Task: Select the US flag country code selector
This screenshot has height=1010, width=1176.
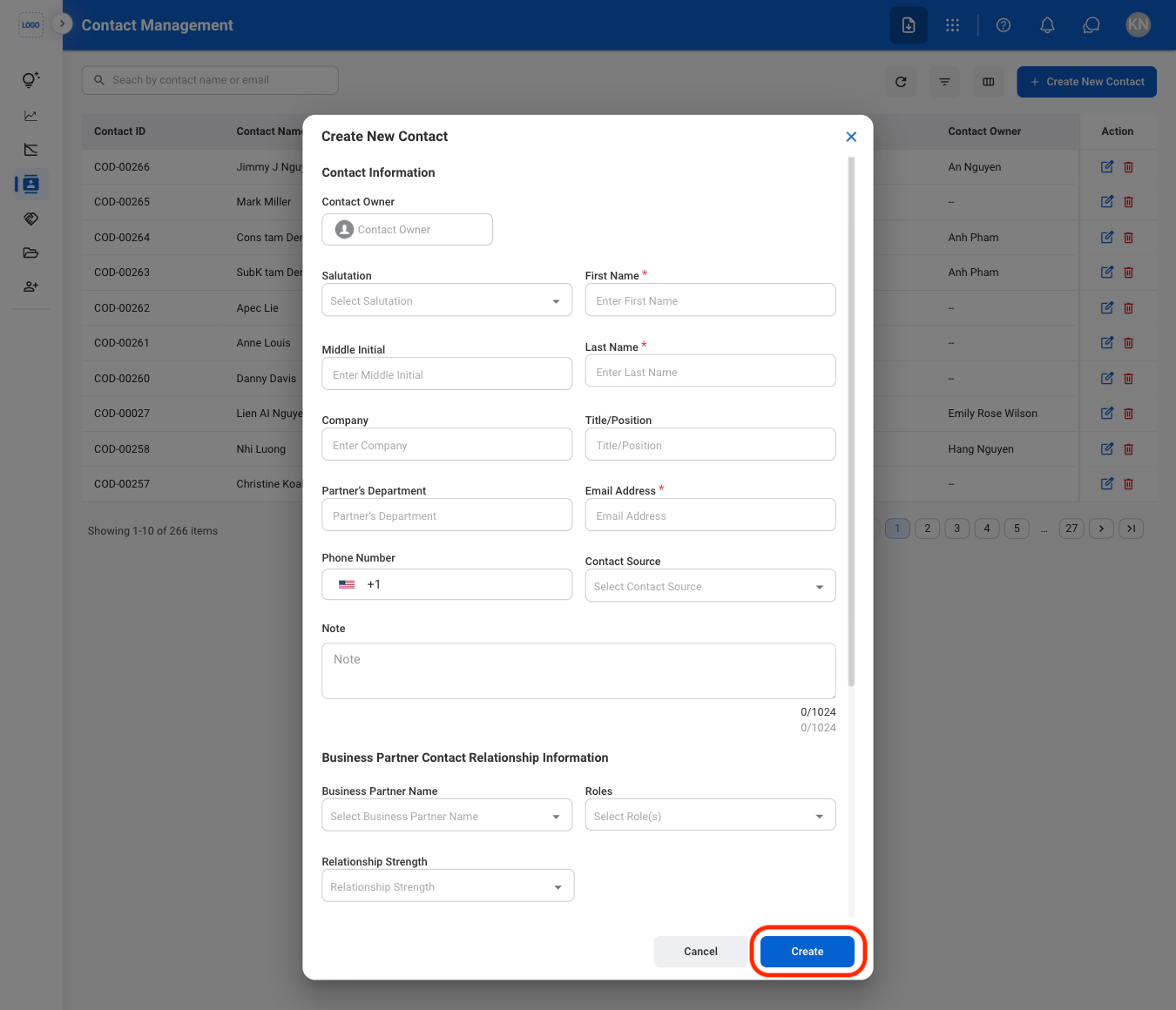Action: [x=347, y=584]
